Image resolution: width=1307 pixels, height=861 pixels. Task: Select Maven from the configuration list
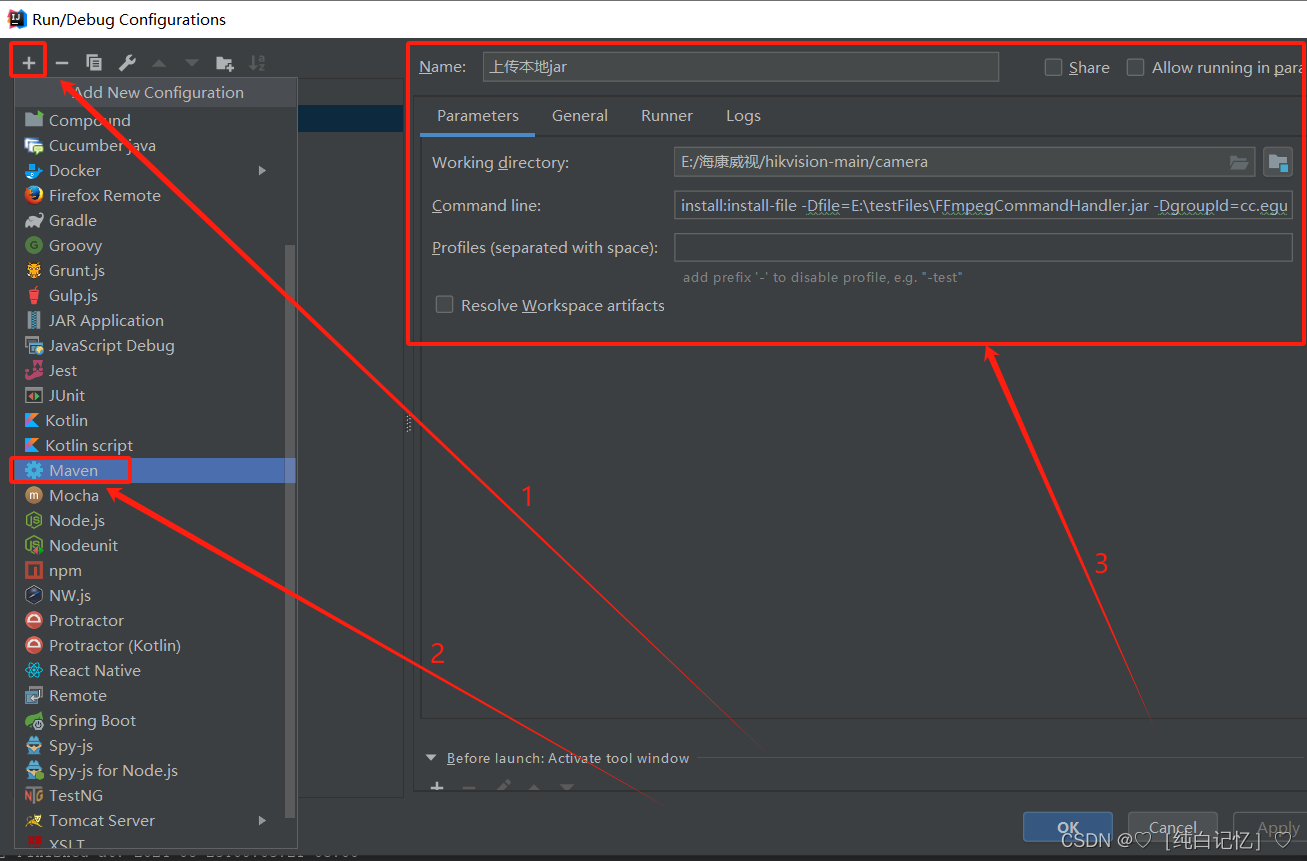point(155,470)
